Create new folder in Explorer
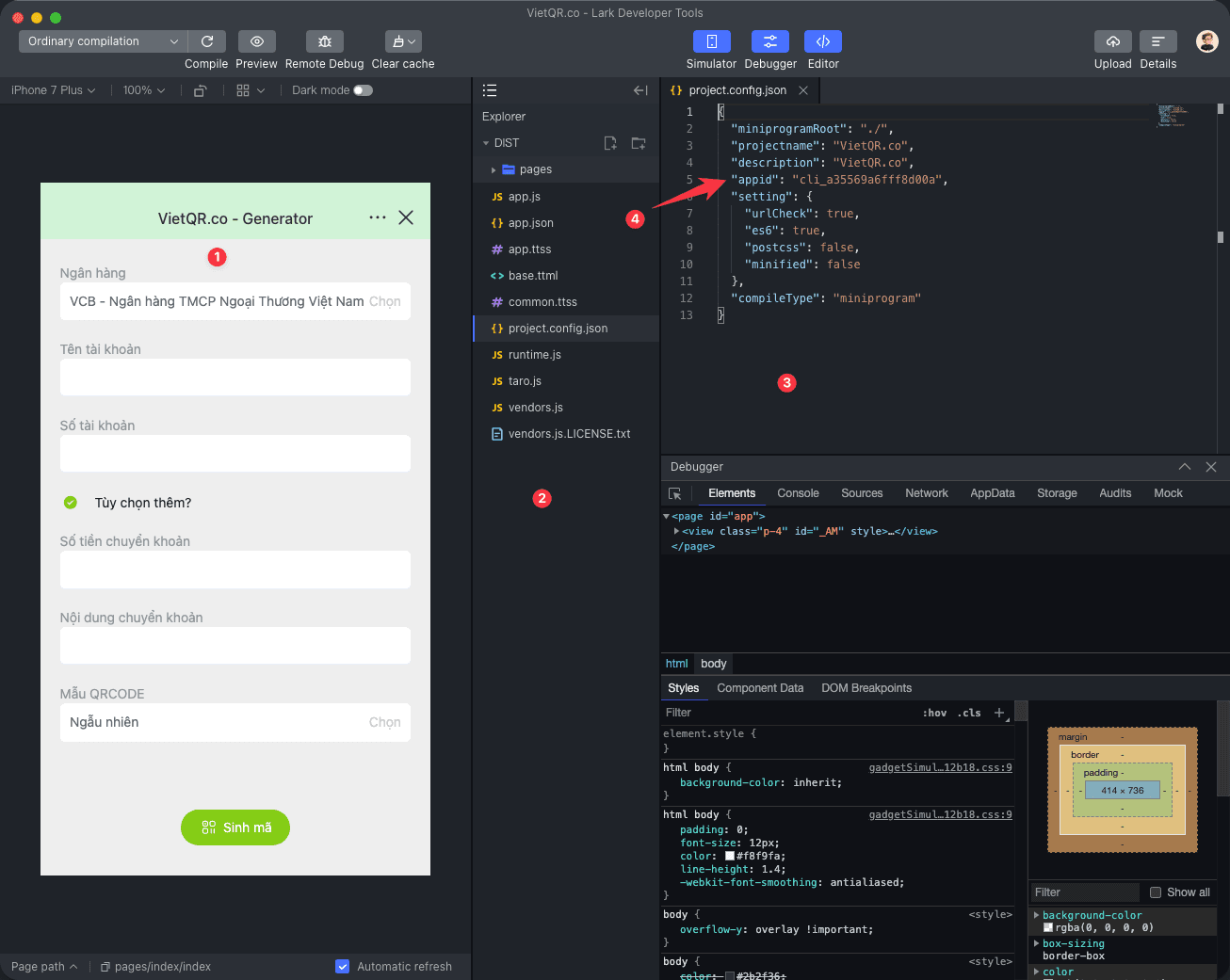Viewport: 1230px width, 980px height. (639, 143)
